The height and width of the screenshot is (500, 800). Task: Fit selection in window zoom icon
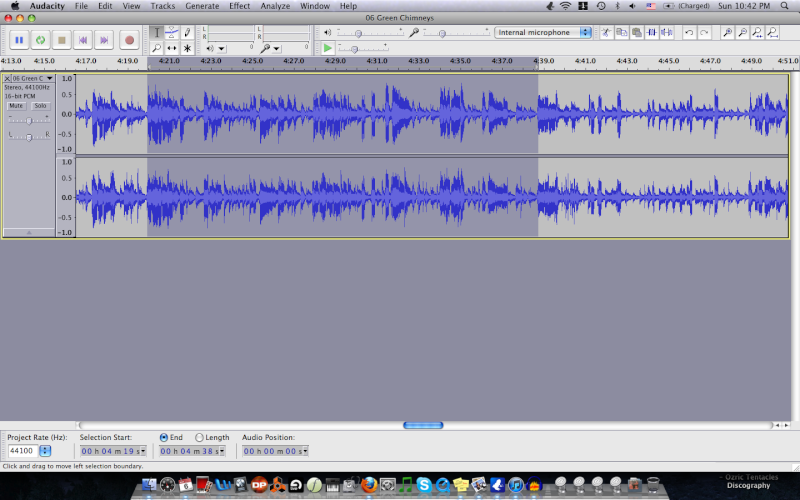click(x=758, y=33)
